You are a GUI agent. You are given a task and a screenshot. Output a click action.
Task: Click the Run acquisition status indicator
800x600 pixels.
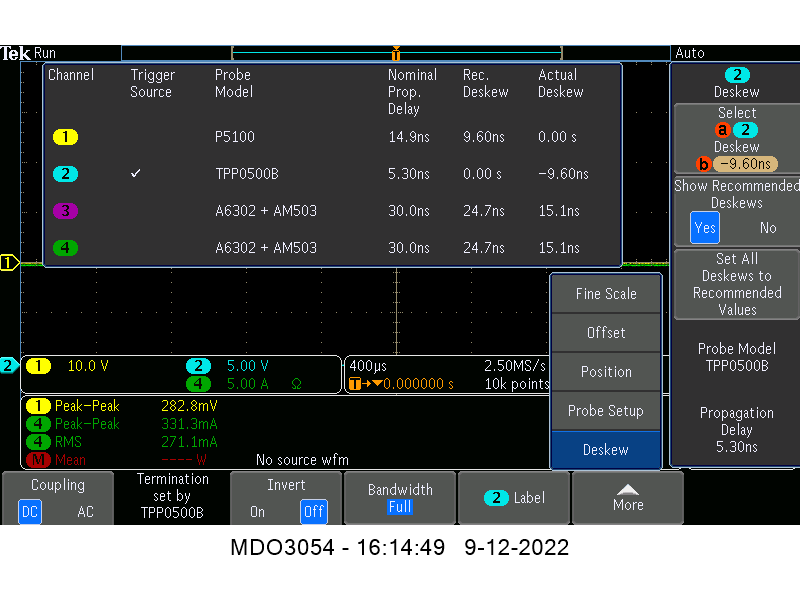tap(45, 53)
